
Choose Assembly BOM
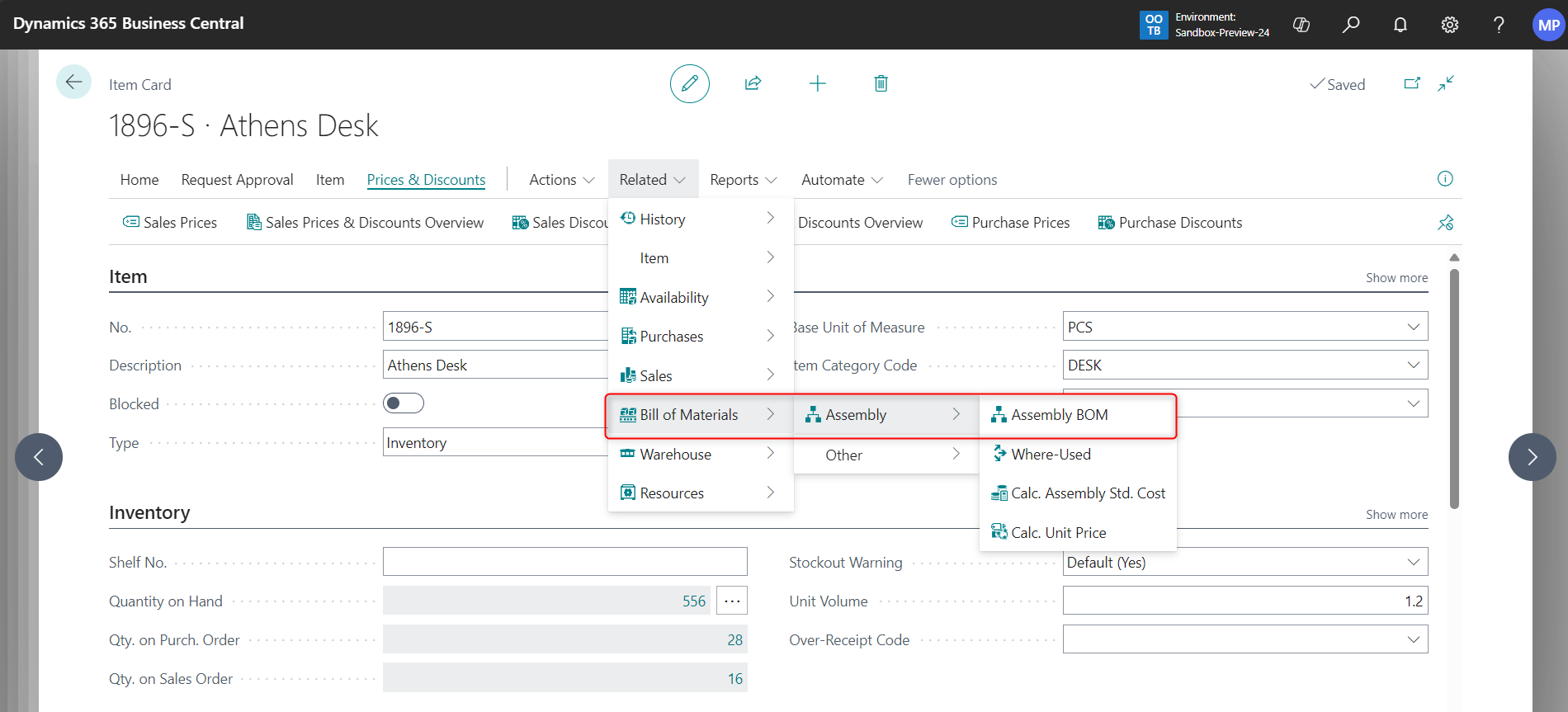click(x=1078, y=415)
